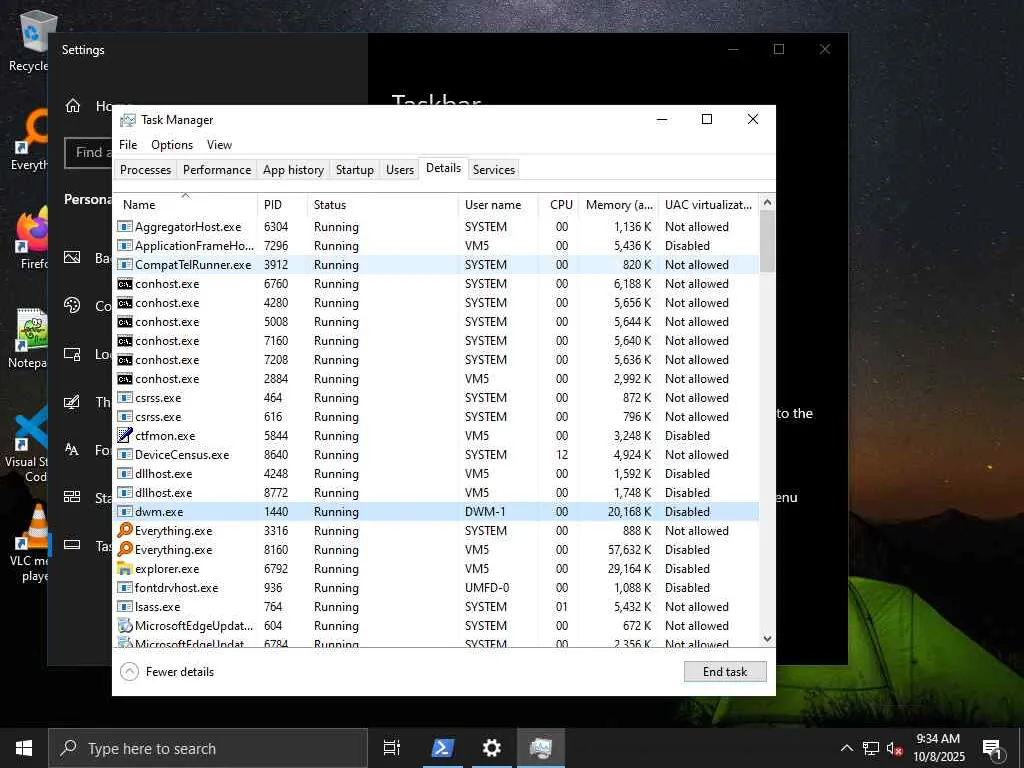
Task: Open Task View from the taskbar
Action: click(392, 748)
